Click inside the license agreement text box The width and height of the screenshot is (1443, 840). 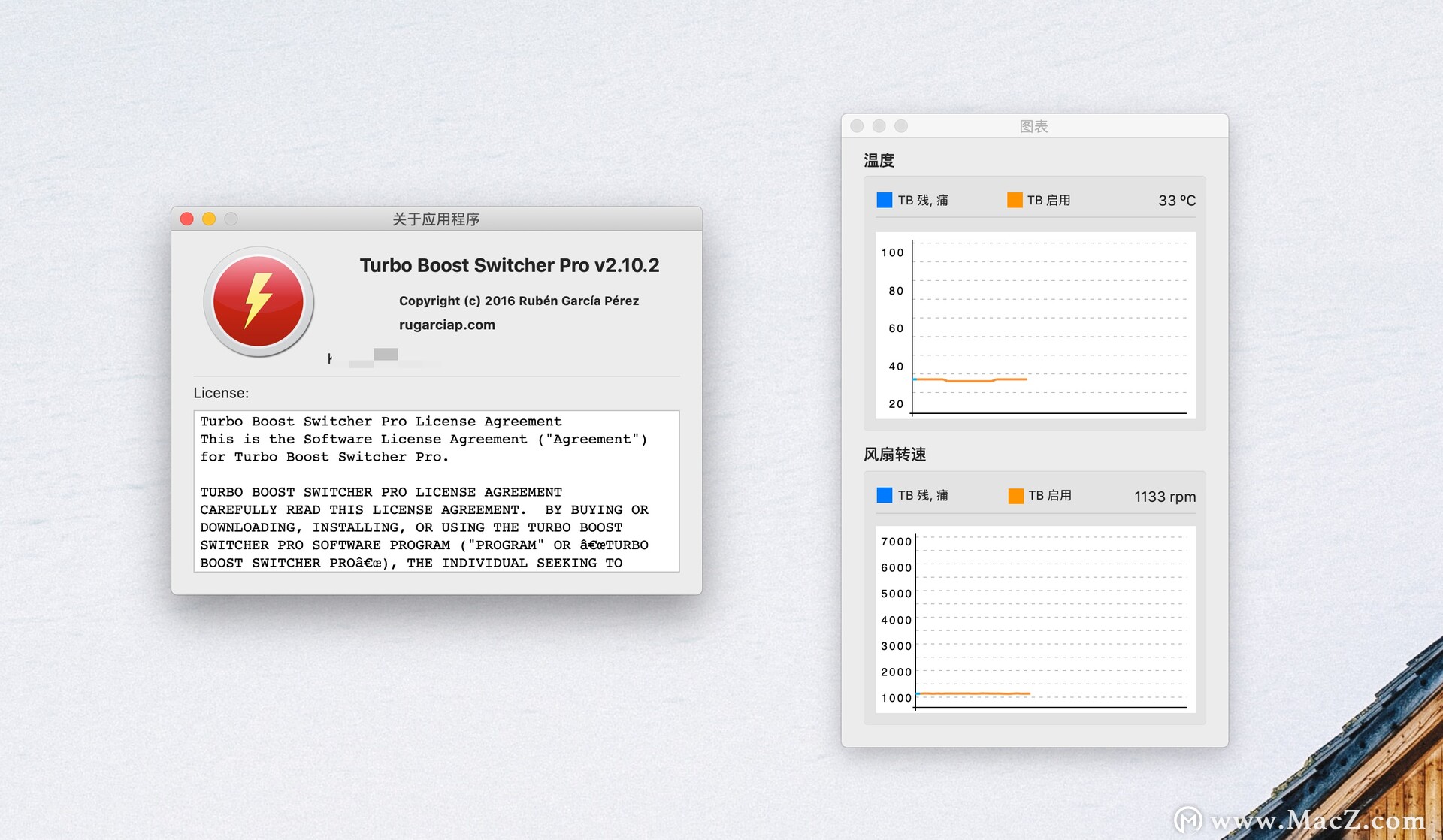(x=437, y=491)
